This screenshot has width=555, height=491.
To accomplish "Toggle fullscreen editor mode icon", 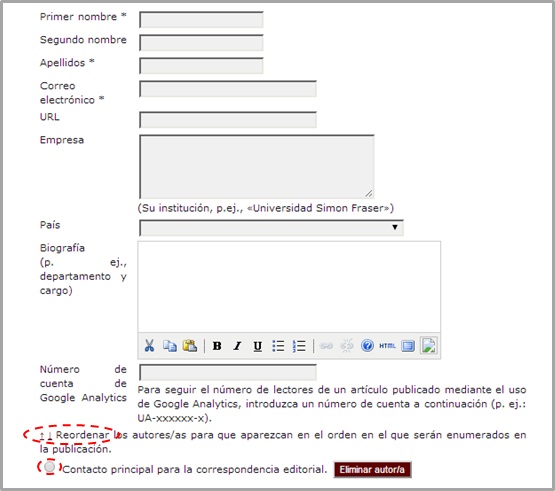I will (408, 346).
